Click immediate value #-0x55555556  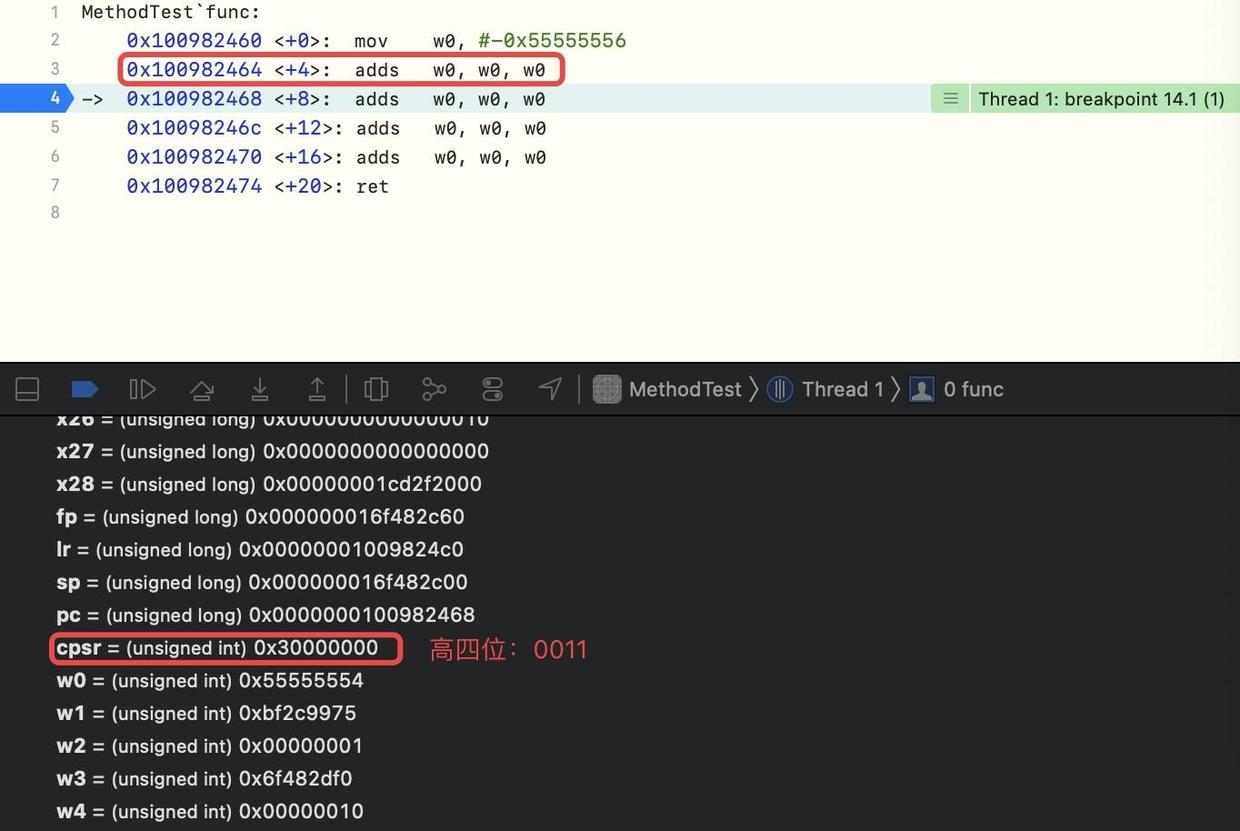point(552,41)
